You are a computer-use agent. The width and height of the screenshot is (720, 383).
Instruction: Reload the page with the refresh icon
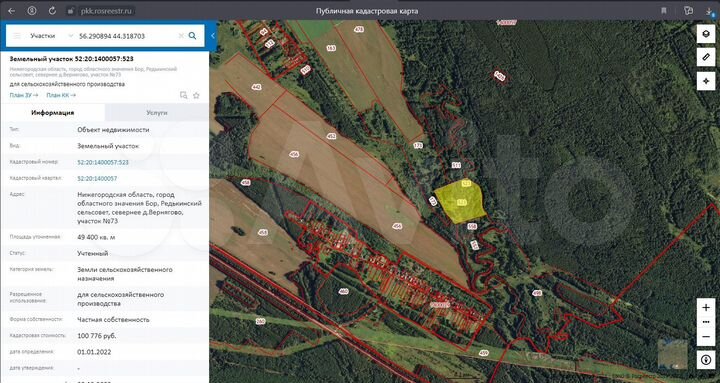coord(52,10)
